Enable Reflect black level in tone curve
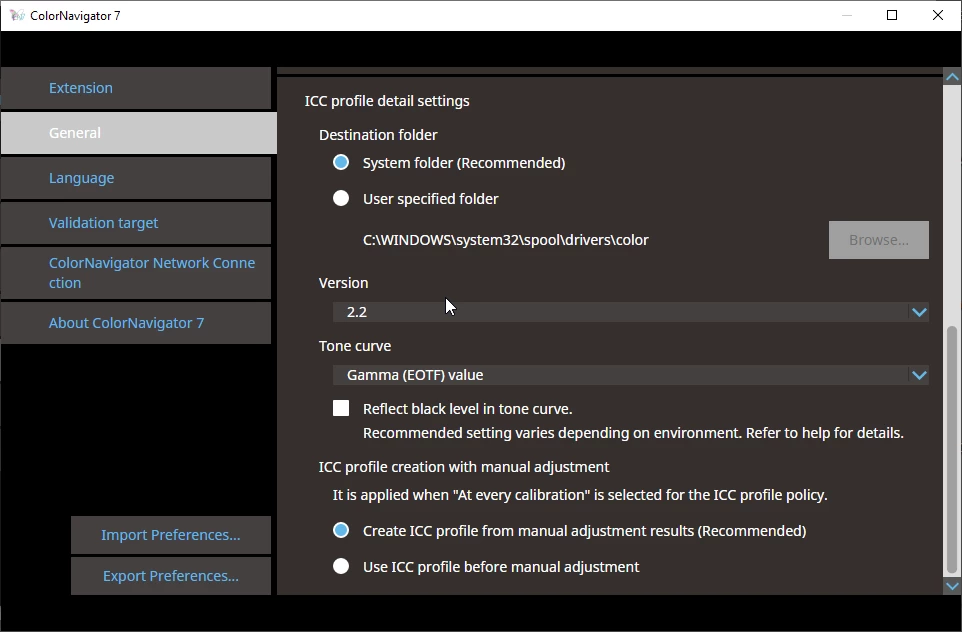Screen dimensions: 962x632 341,409
